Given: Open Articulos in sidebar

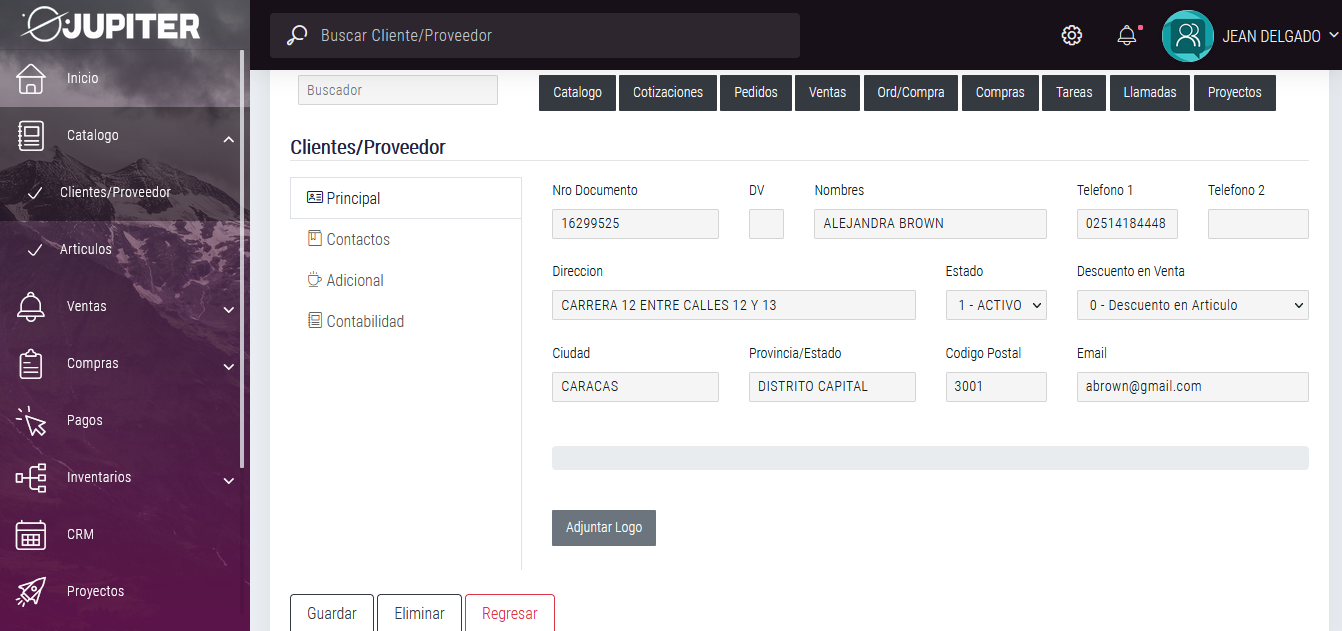Looking at the screenshot, I should (86, 249).
